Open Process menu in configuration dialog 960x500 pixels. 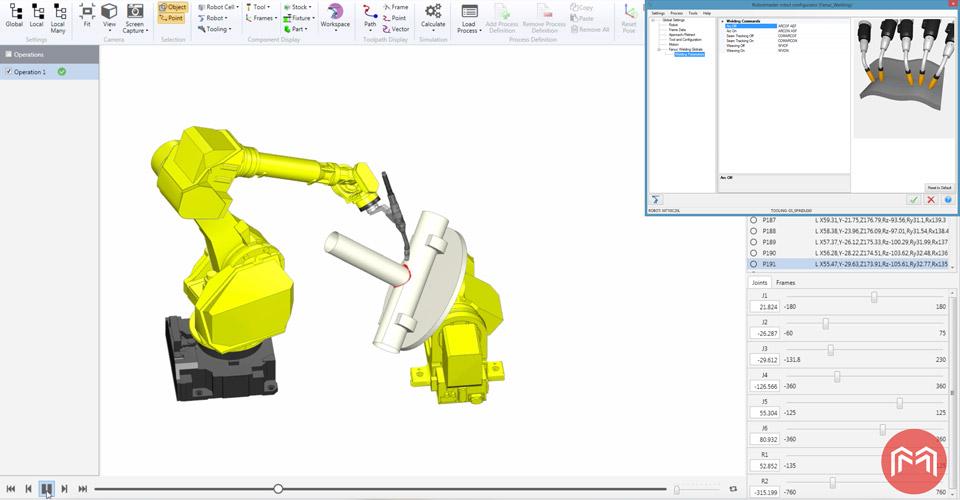[677, 13]
